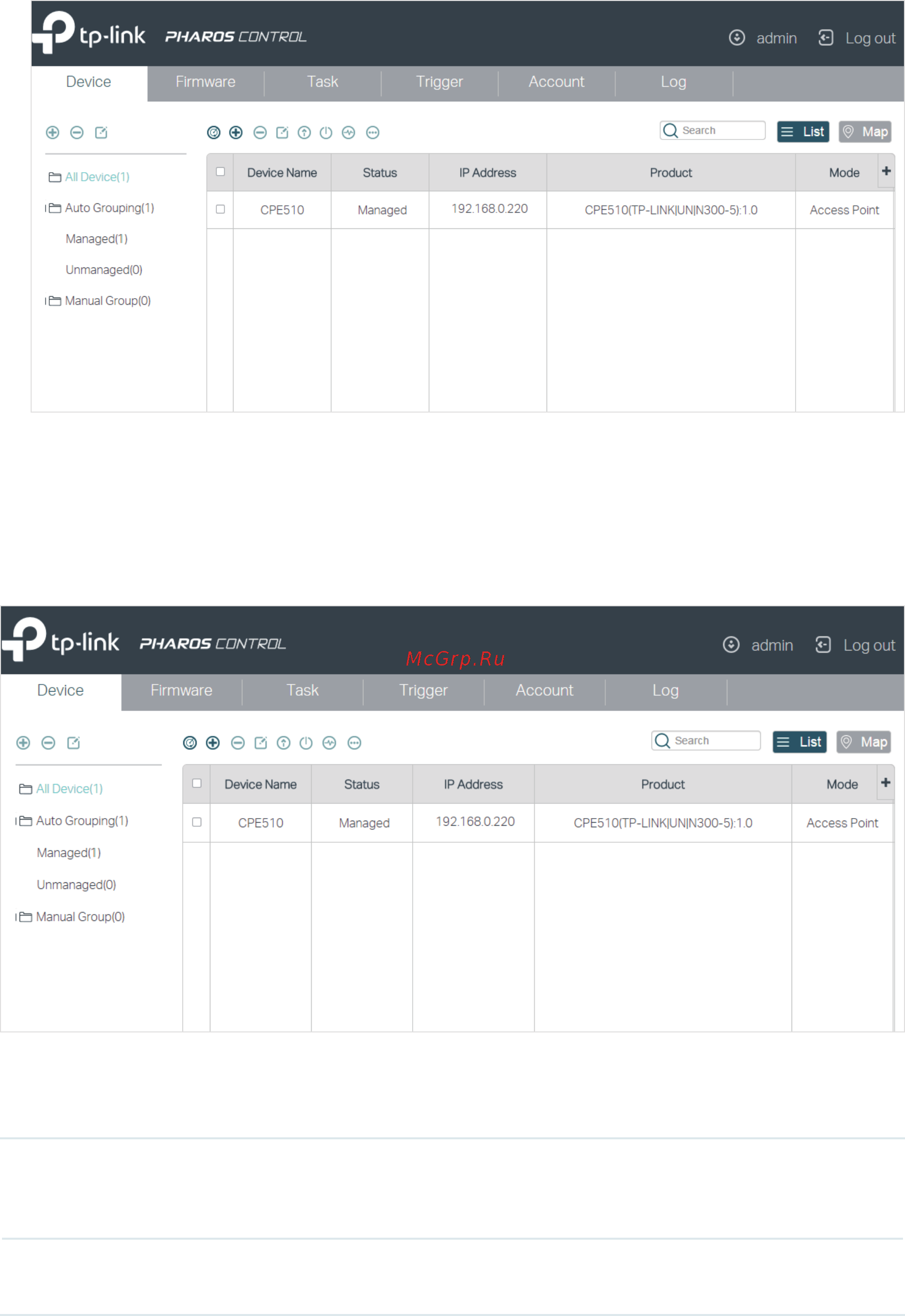Screen dimensions: 905x1316
Task: Click the Product column header in upper window
Action: tap(672, 173)
